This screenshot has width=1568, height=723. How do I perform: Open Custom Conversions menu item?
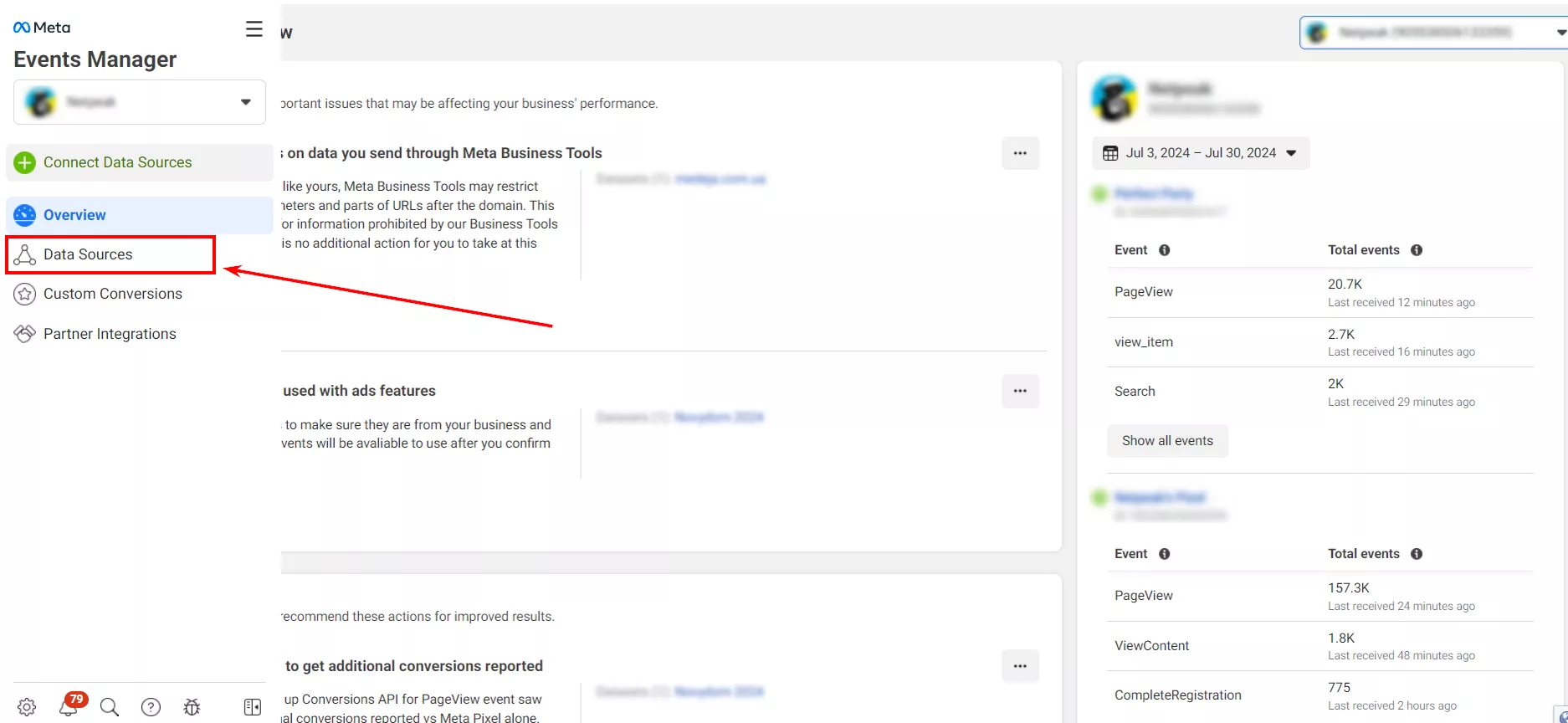point(113,294)
